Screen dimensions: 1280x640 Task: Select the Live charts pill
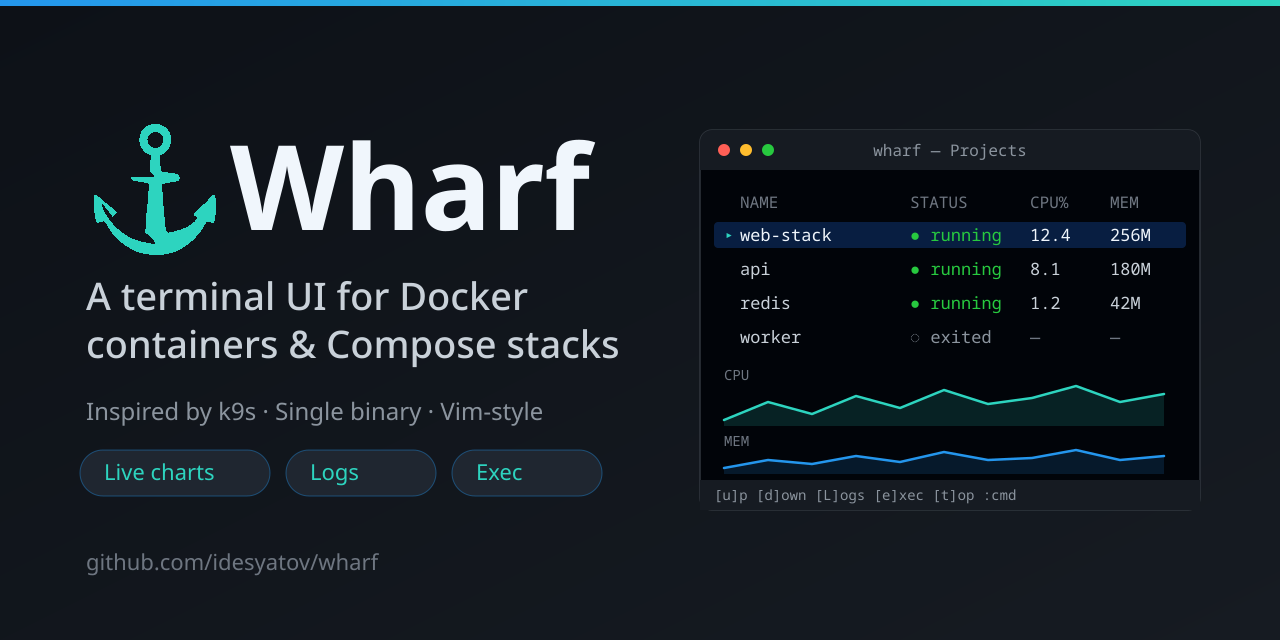[175, 473]
